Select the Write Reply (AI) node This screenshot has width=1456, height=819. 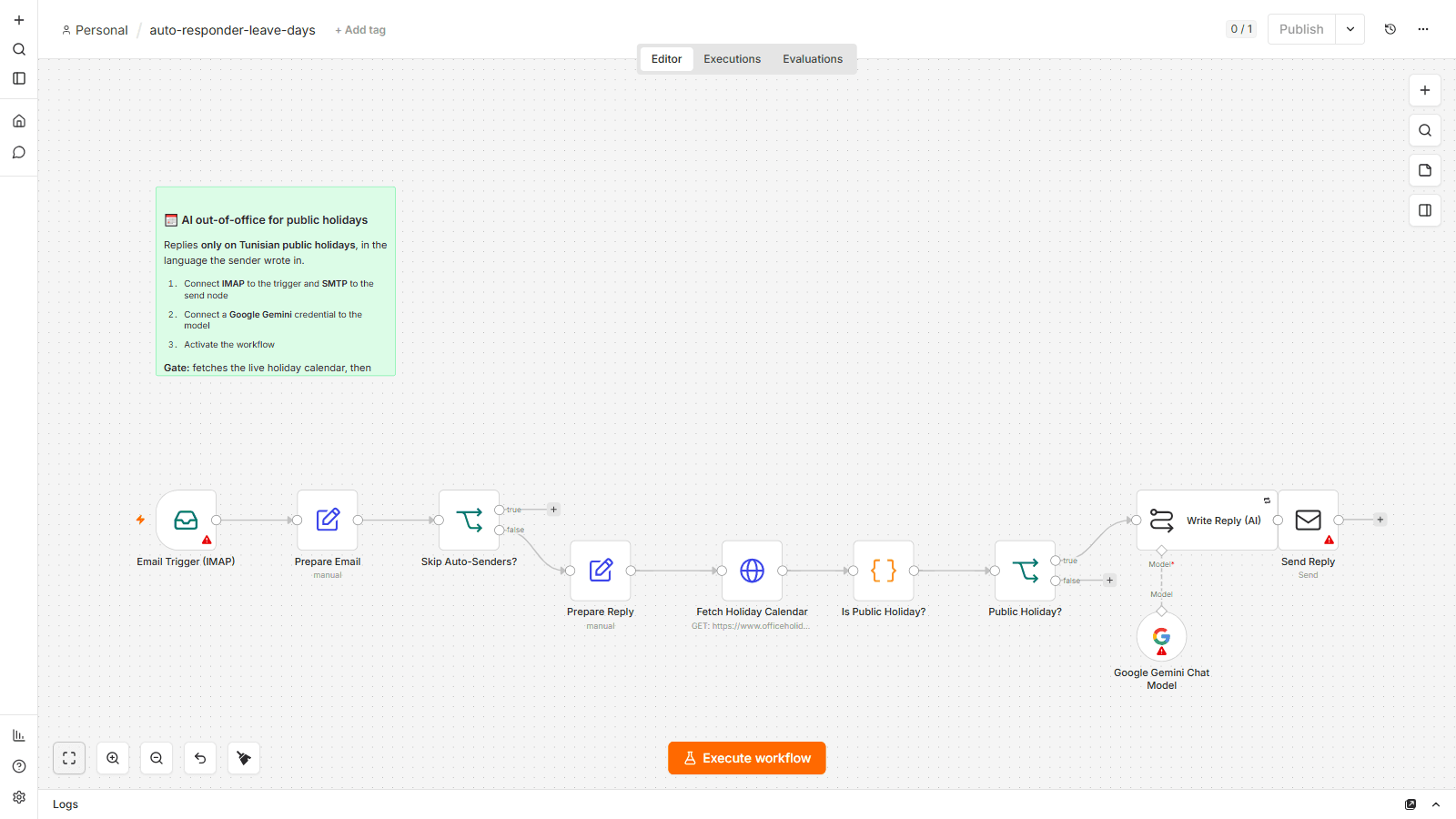[x=1207, y=520]
